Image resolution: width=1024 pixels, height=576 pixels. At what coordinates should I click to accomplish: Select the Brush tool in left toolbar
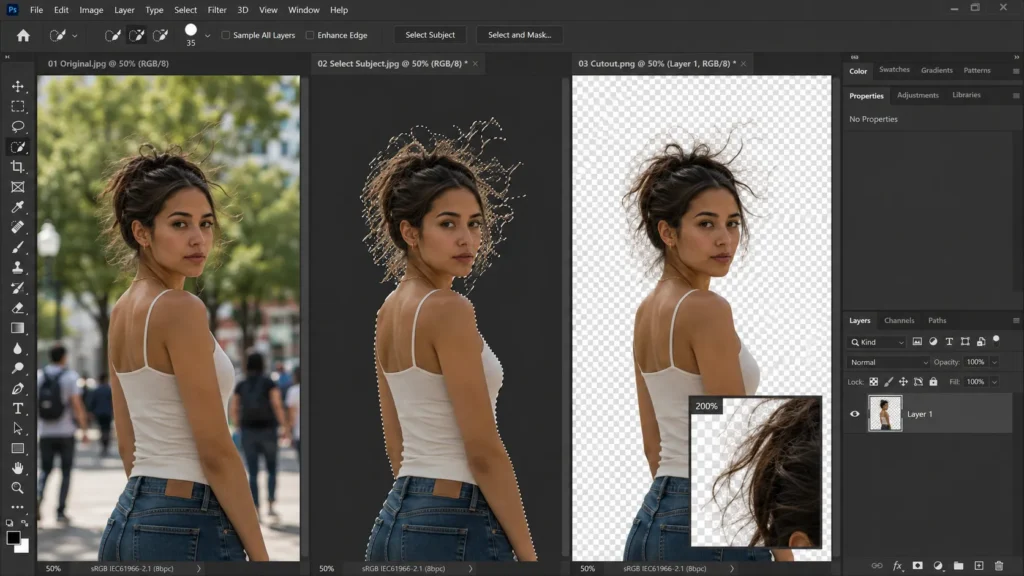tap(18, 247)
